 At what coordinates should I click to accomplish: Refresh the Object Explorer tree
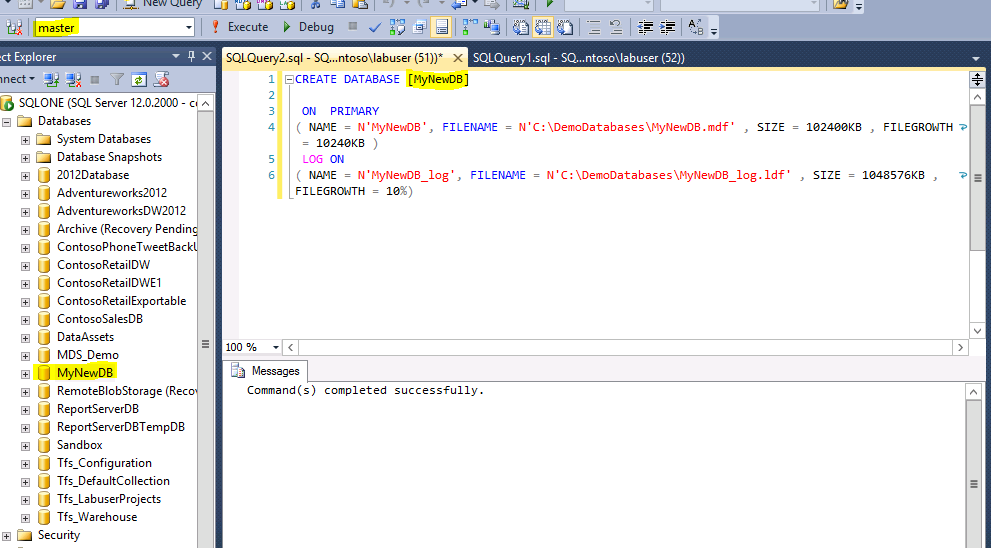[x=139, y=80]
